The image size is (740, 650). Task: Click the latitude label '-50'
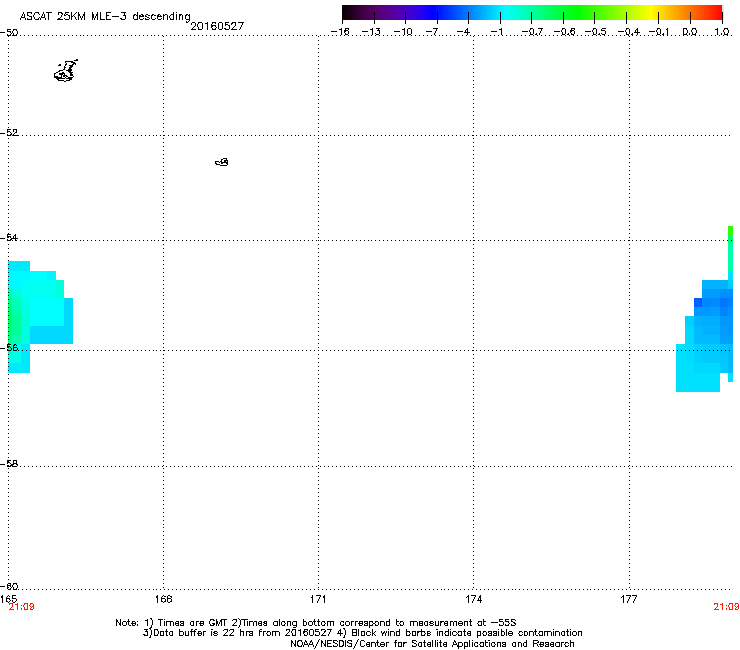pos(9,33)
